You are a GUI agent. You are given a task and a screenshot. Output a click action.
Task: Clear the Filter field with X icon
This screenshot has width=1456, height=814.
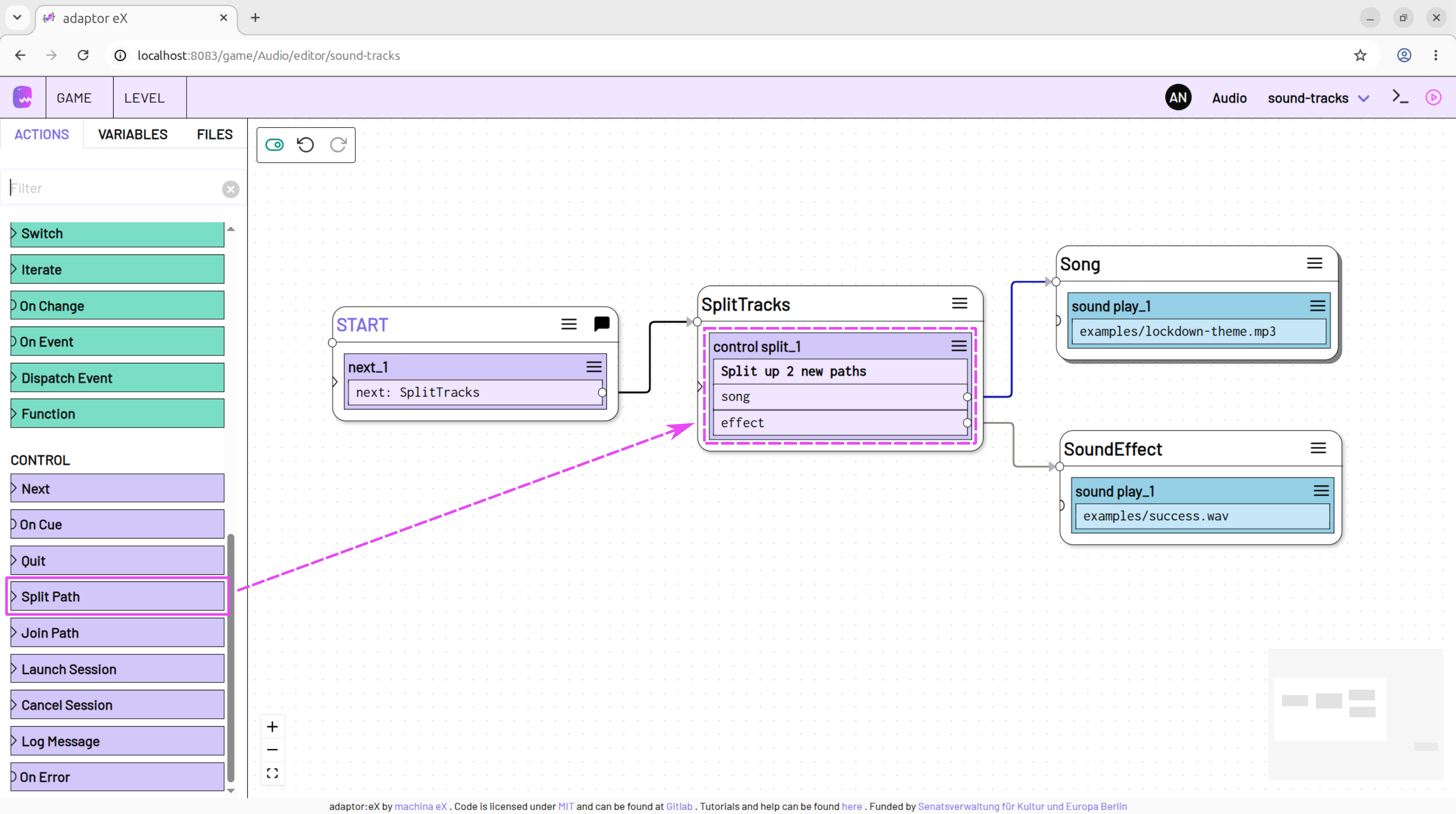pyautogui.click(x=231, y=189)
